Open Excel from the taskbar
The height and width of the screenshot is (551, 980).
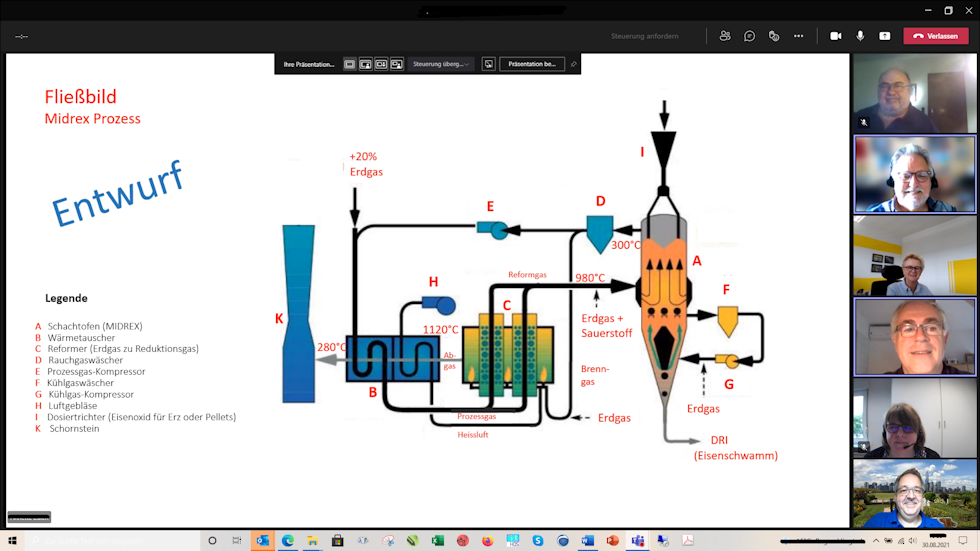(438, 540)
